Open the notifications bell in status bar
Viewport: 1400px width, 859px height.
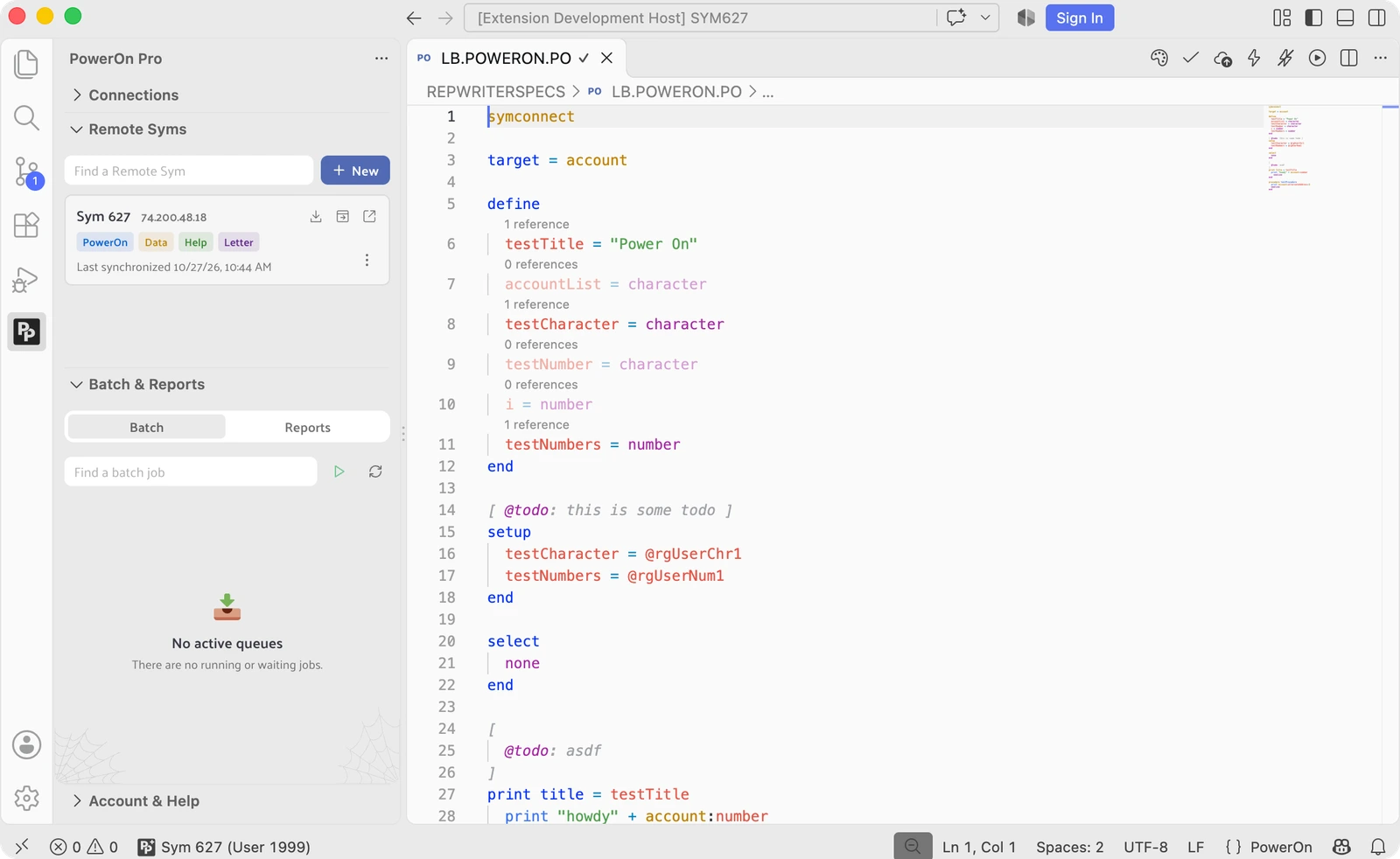(x=1378, y=847)
